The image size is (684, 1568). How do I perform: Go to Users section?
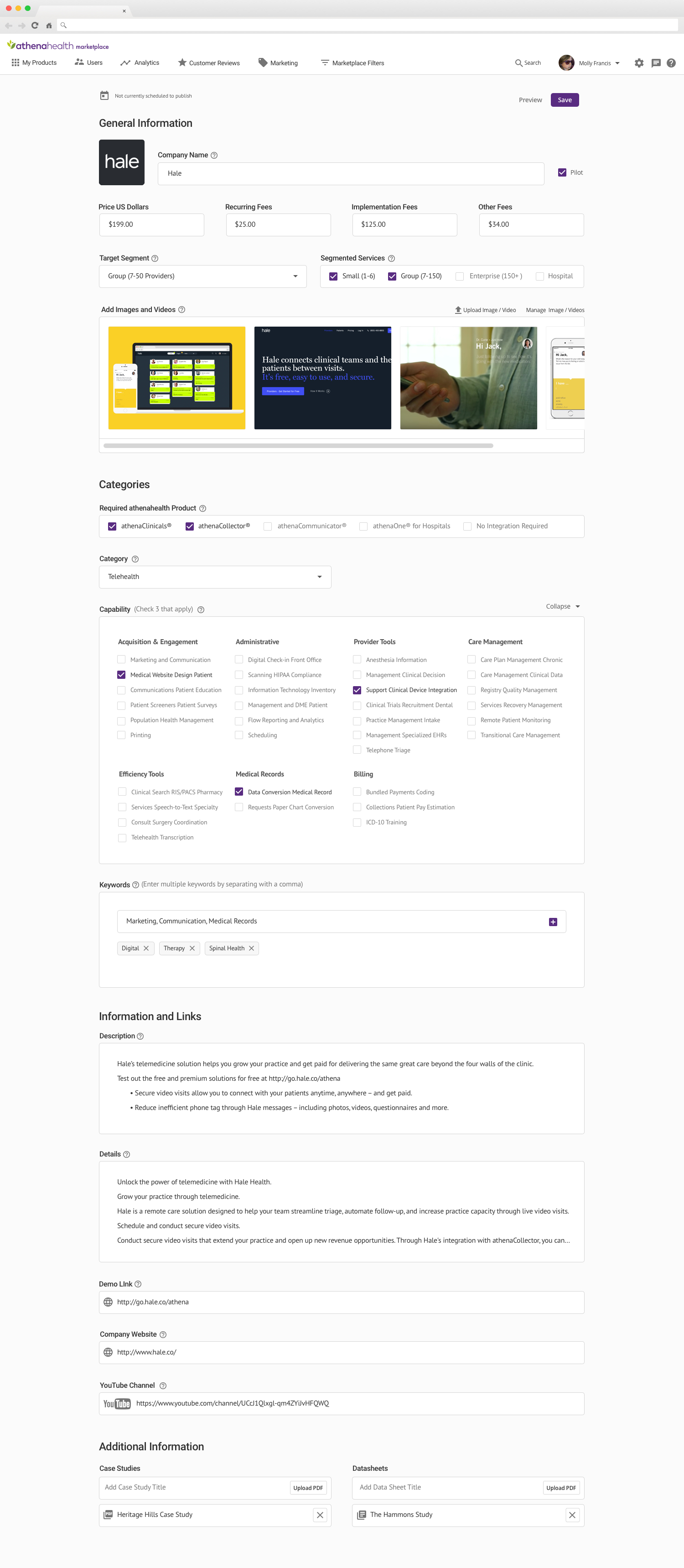pos(88,63)
